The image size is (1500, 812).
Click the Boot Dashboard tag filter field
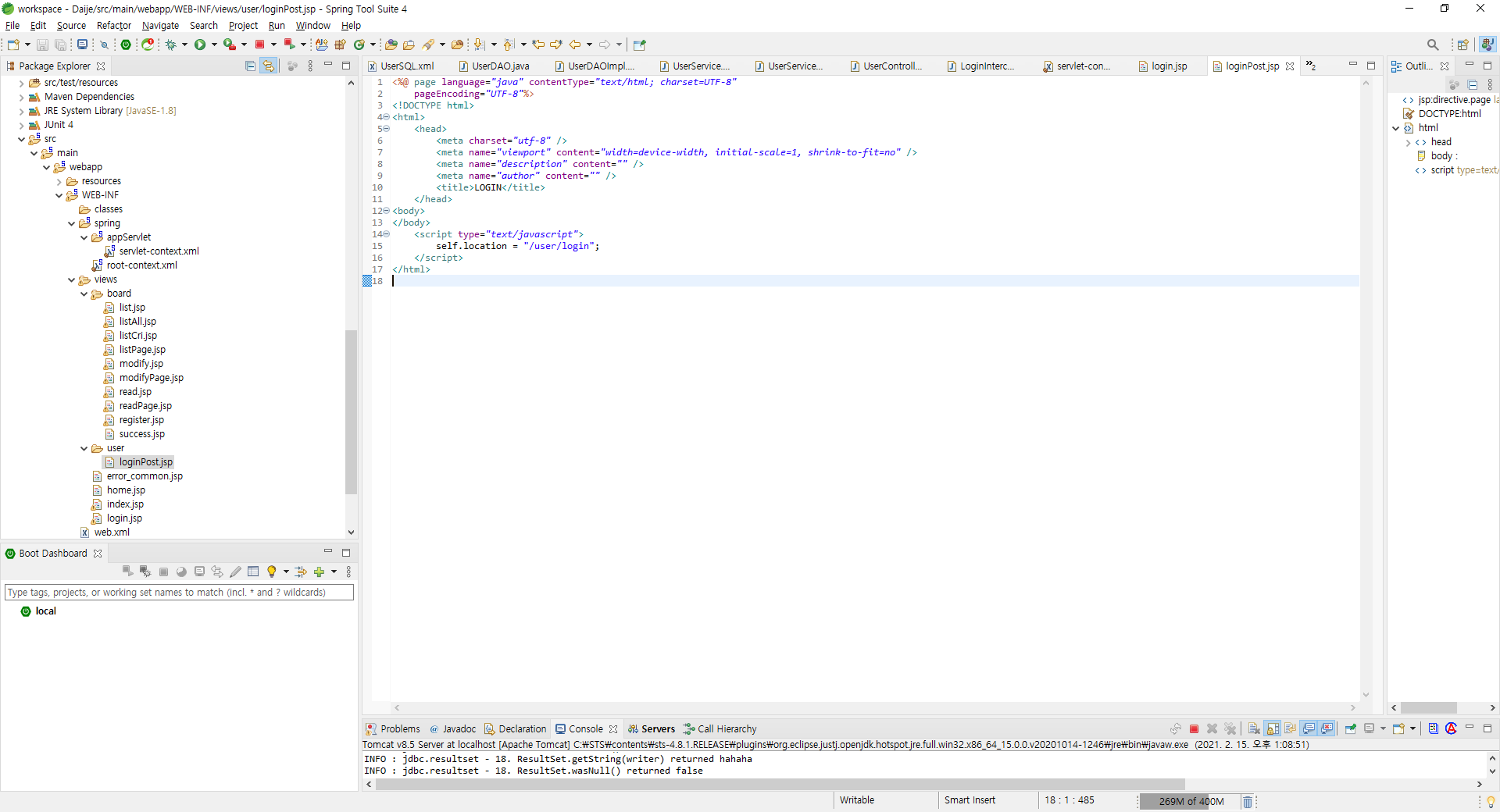click(179, 593)
